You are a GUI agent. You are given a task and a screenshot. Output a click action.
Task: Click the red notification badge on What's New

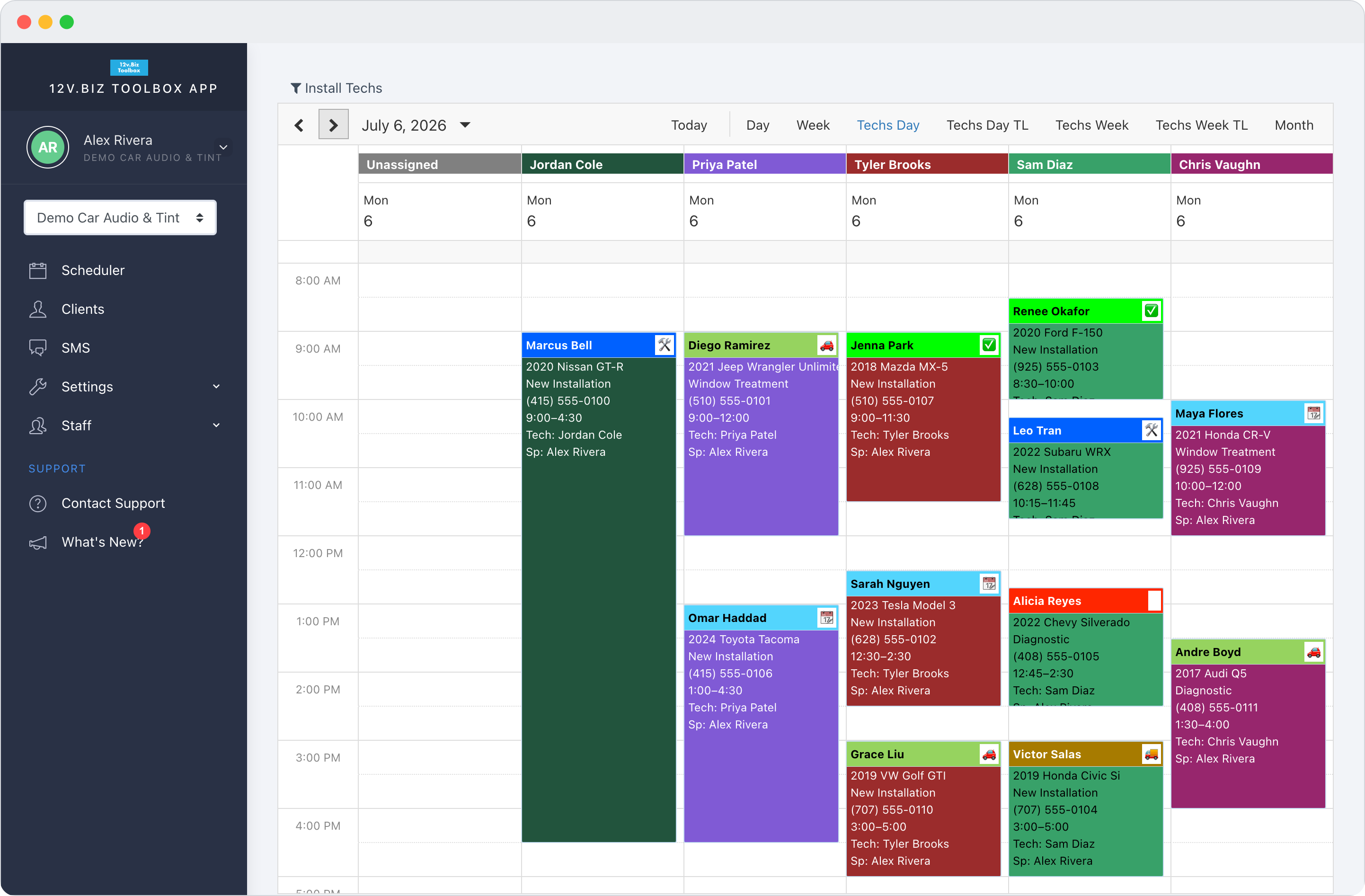click(142, 531)
